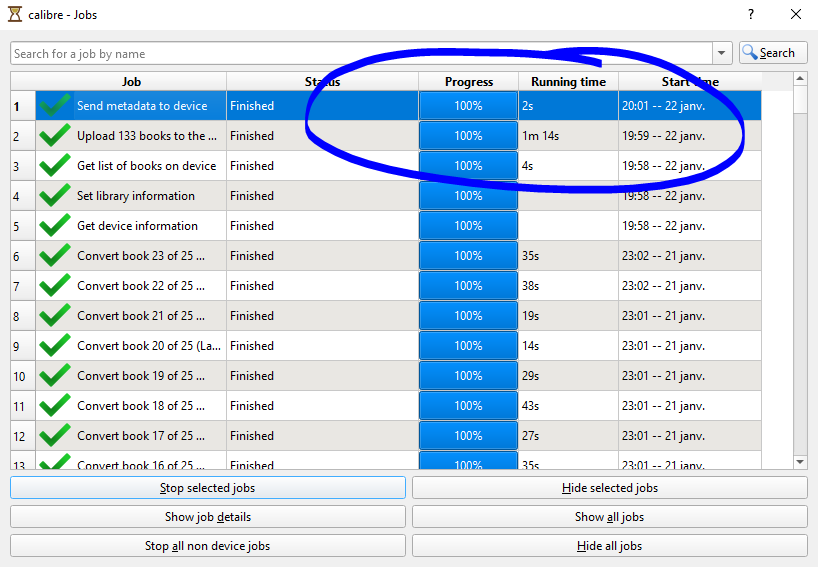The width and height of the screenshot is (818, 567).
Task: Select the 'Set library information' job
Action: click(x=136, y=196)
